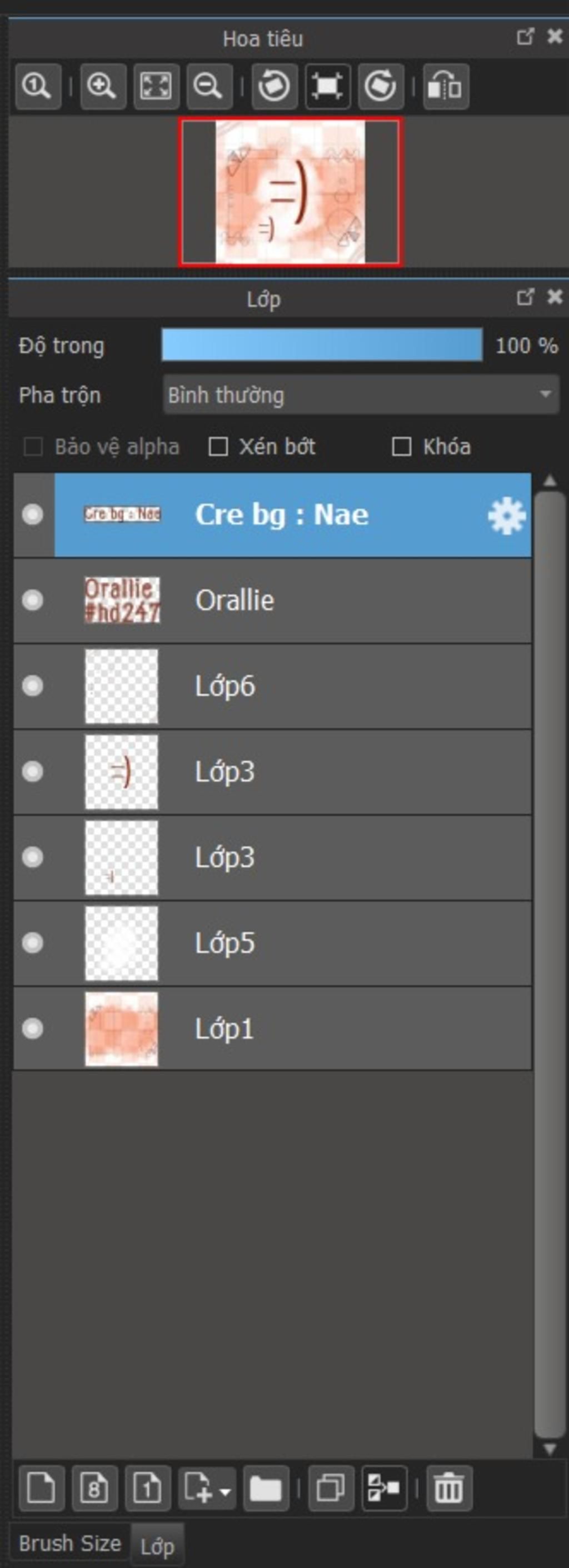Switch to the Brush Size tab

(70, 1543)
